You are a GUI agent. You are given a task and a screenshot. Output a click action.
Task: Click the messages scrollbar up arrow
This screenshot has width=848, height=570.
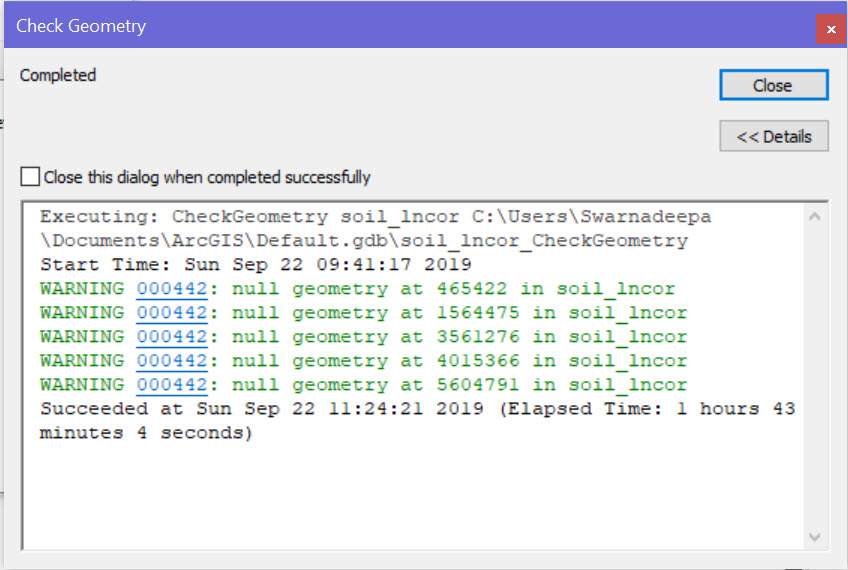pyautogui.click(x=815, y=217)
